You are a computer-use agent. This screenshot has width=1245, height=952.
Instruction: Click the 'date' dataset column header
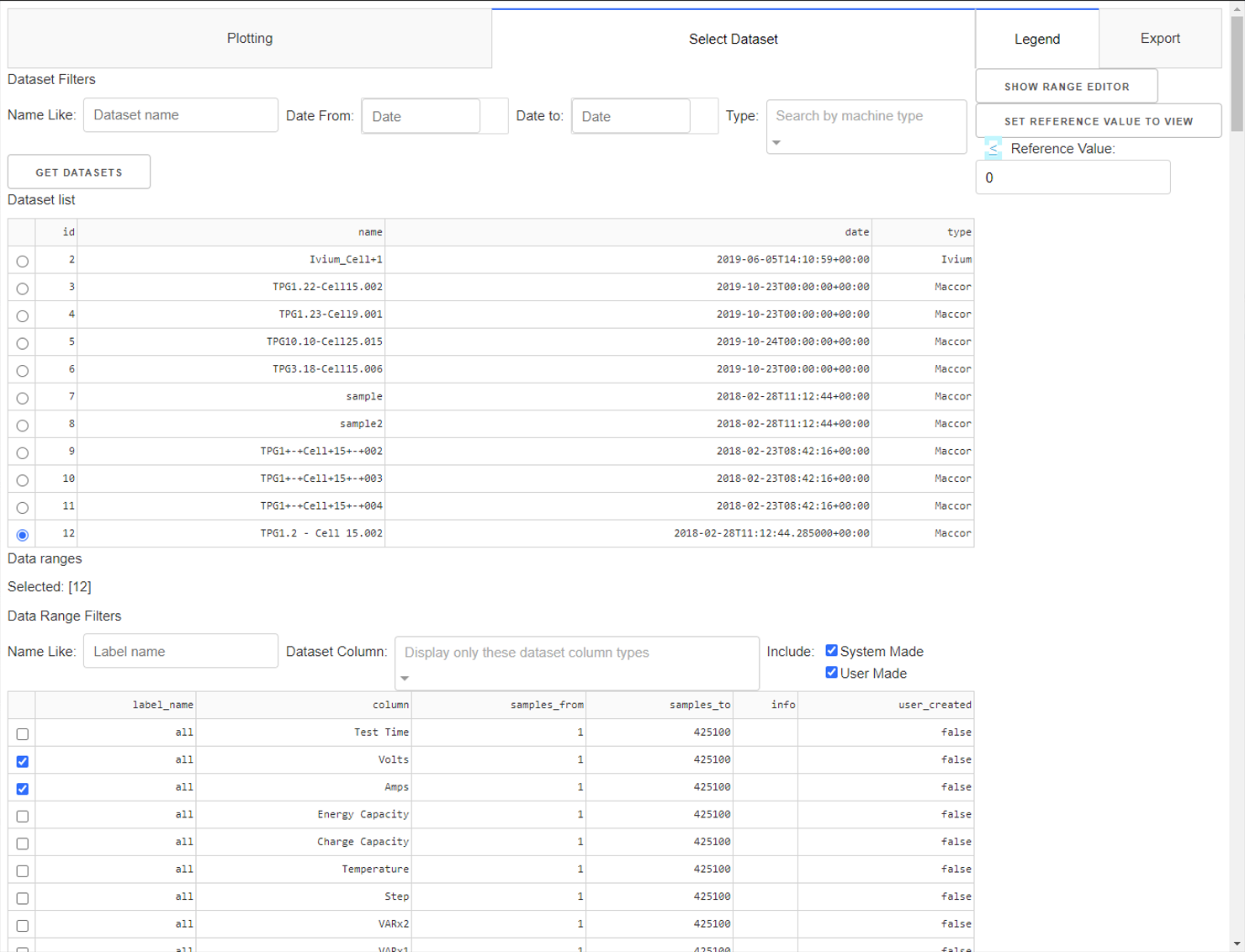(x=628, y=232)
